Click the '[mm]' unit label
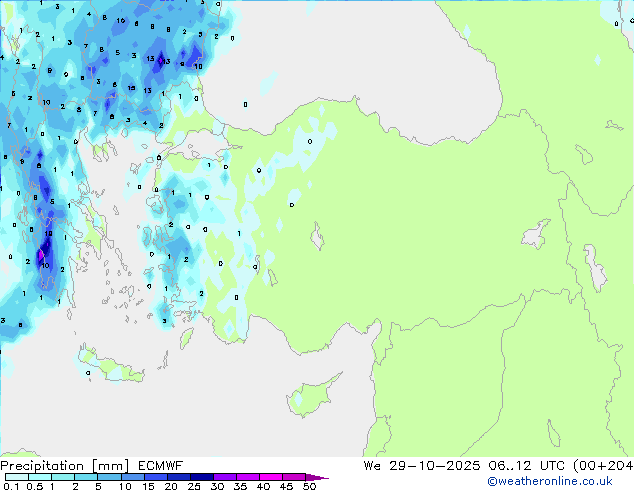634x490 pixels. coord(110,466)
